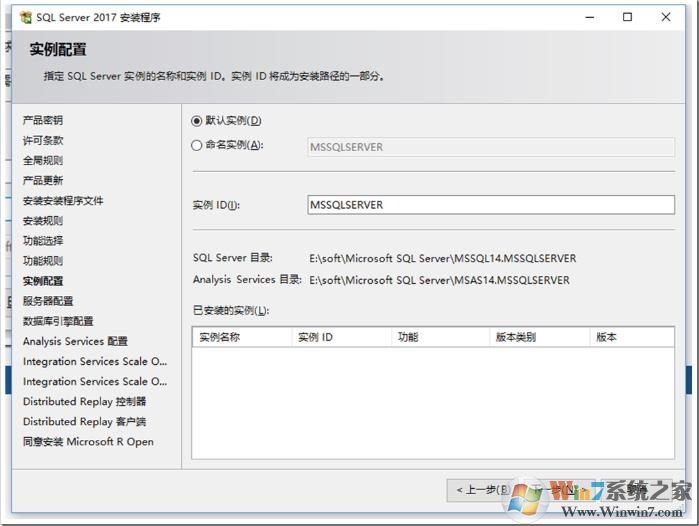Viewport: 699px width, 526px height.
Task: Go to 产品更新 step in sidebar
Action: [43, 181]
